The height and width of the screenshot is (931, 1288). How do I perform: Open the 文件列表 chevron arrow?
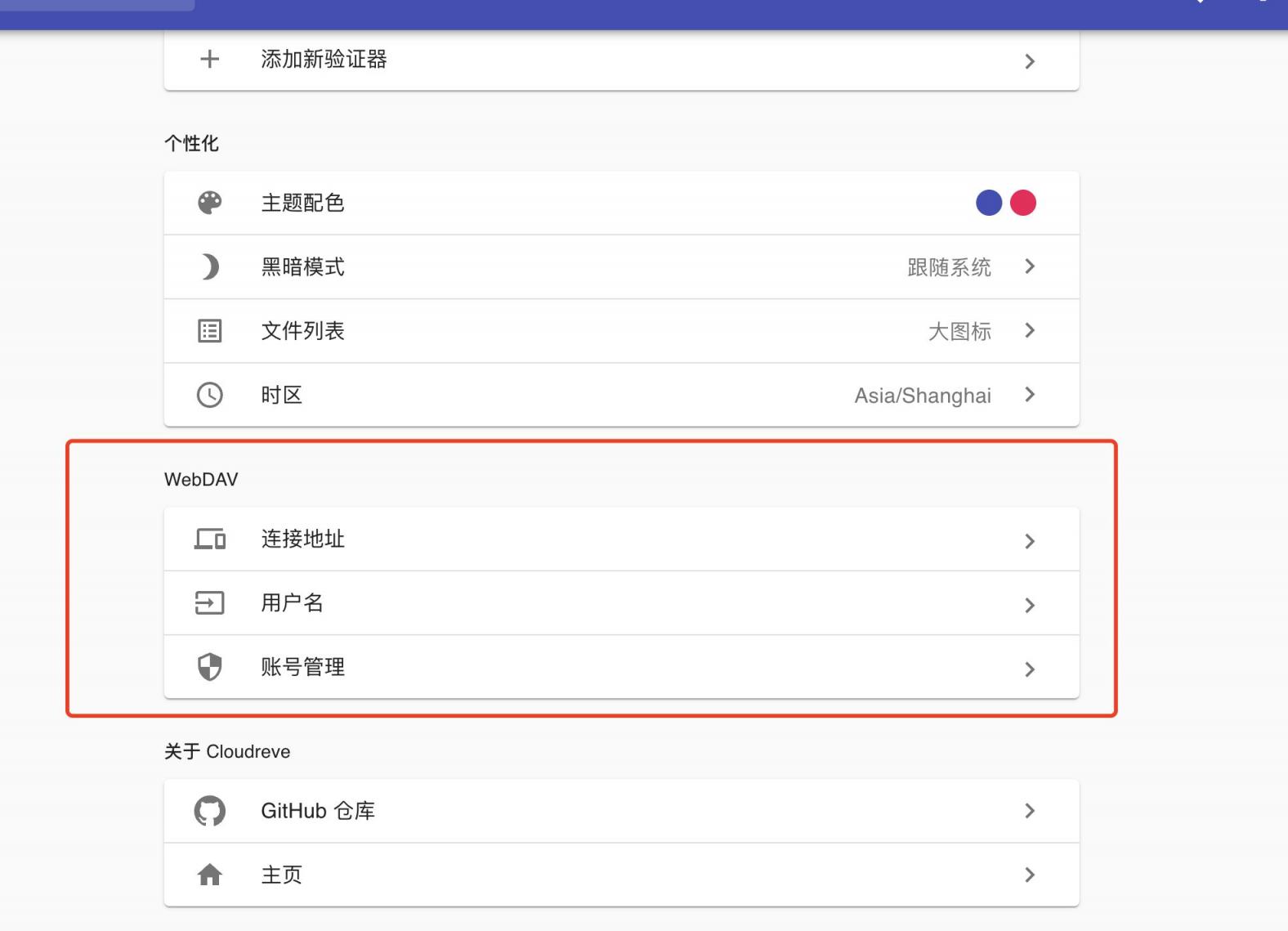tap(1030, 330)
